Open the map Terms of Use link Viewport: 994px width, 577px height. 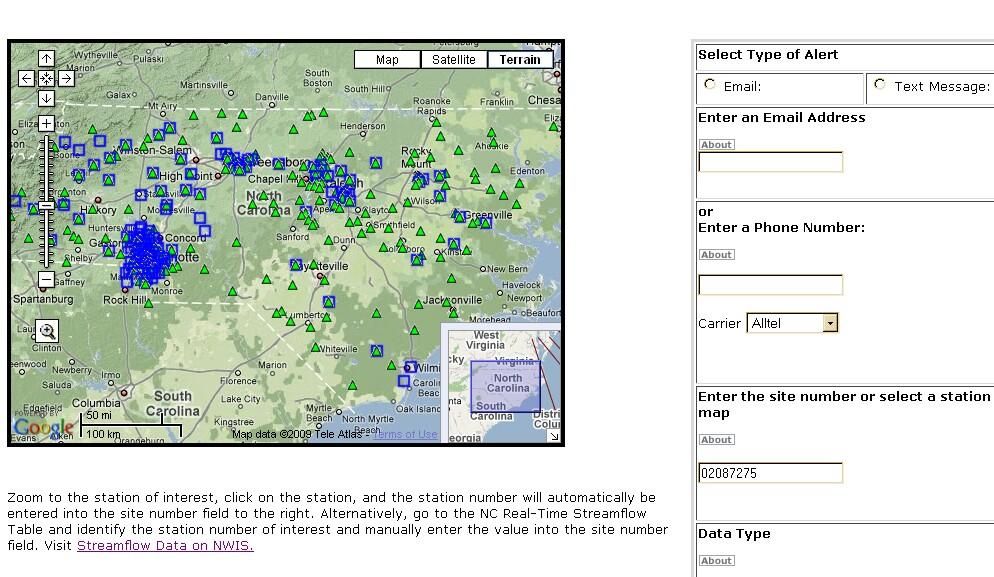(x=405, y=434)
